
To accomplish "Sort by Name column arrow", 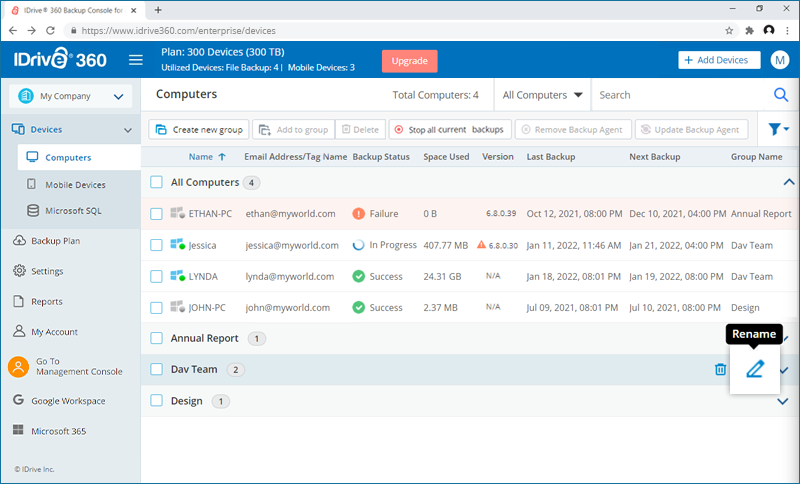I will 222,157.
